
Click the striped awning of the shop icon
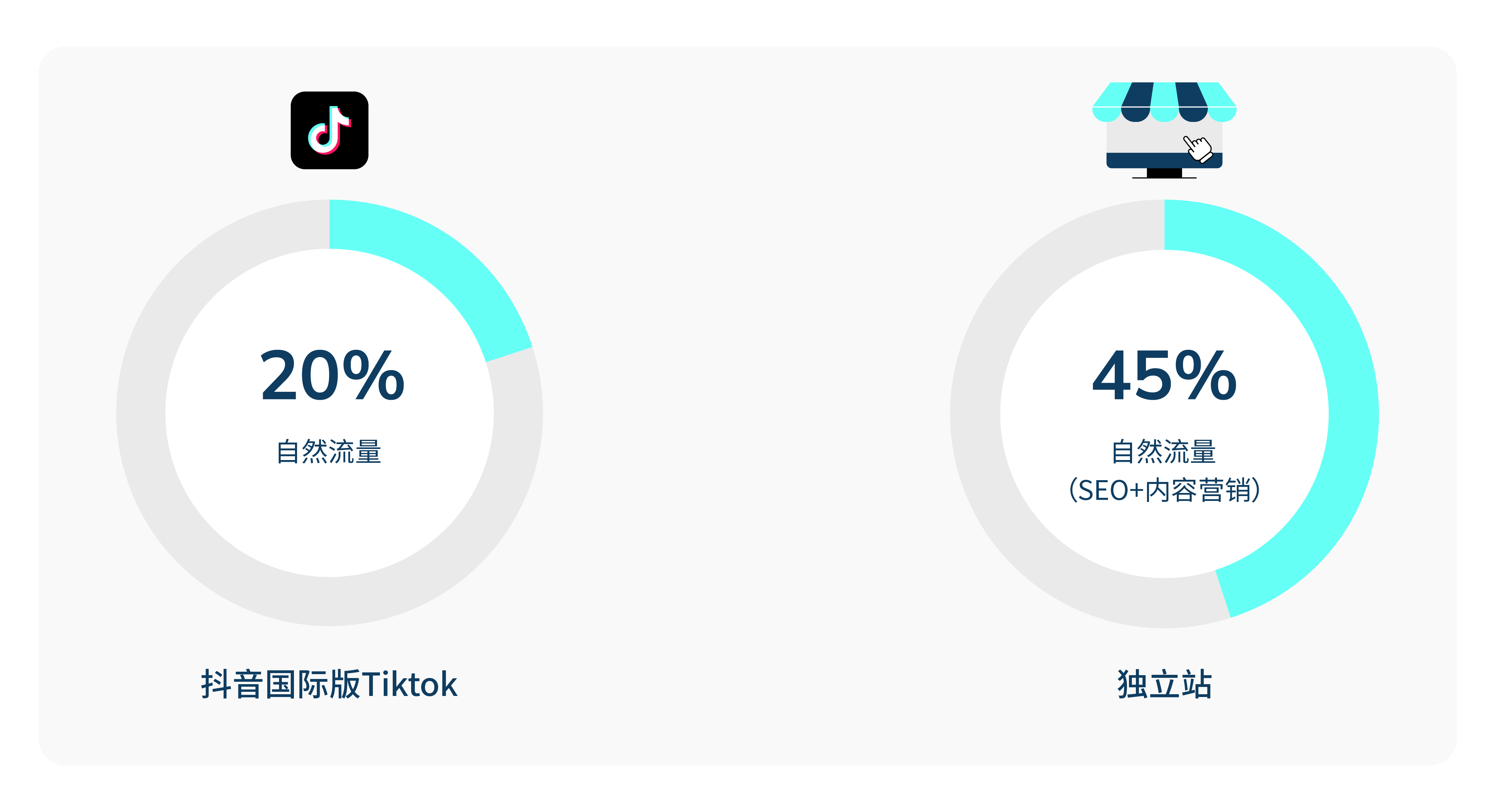(1164, 102)
